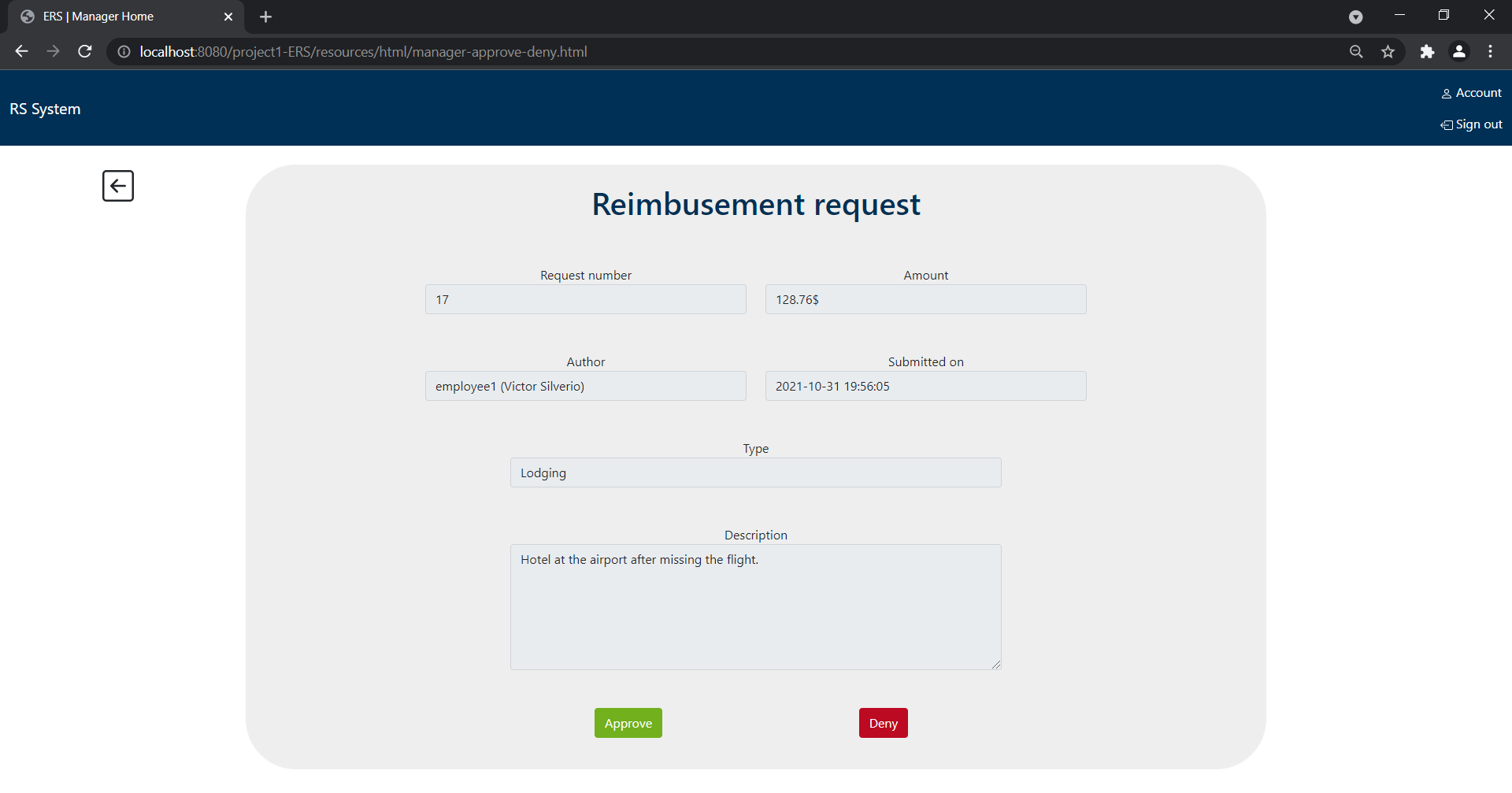1512x793 pixels.
Task: Click the bookmark star icon
Action: click(1388, 51)
